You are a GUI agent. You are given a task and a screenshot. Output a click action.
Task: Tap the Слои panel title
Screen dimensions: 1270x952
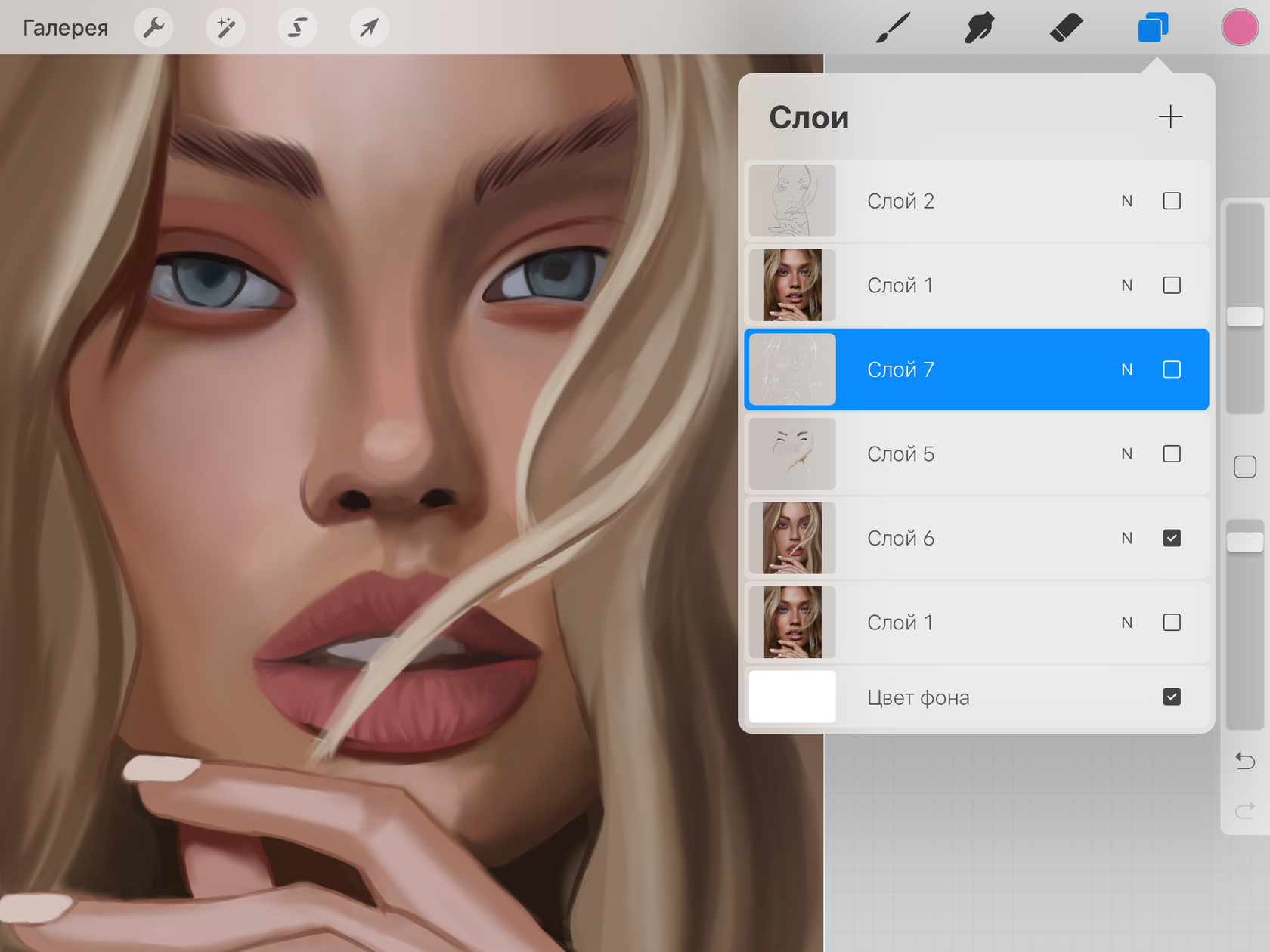click(809, 118)
